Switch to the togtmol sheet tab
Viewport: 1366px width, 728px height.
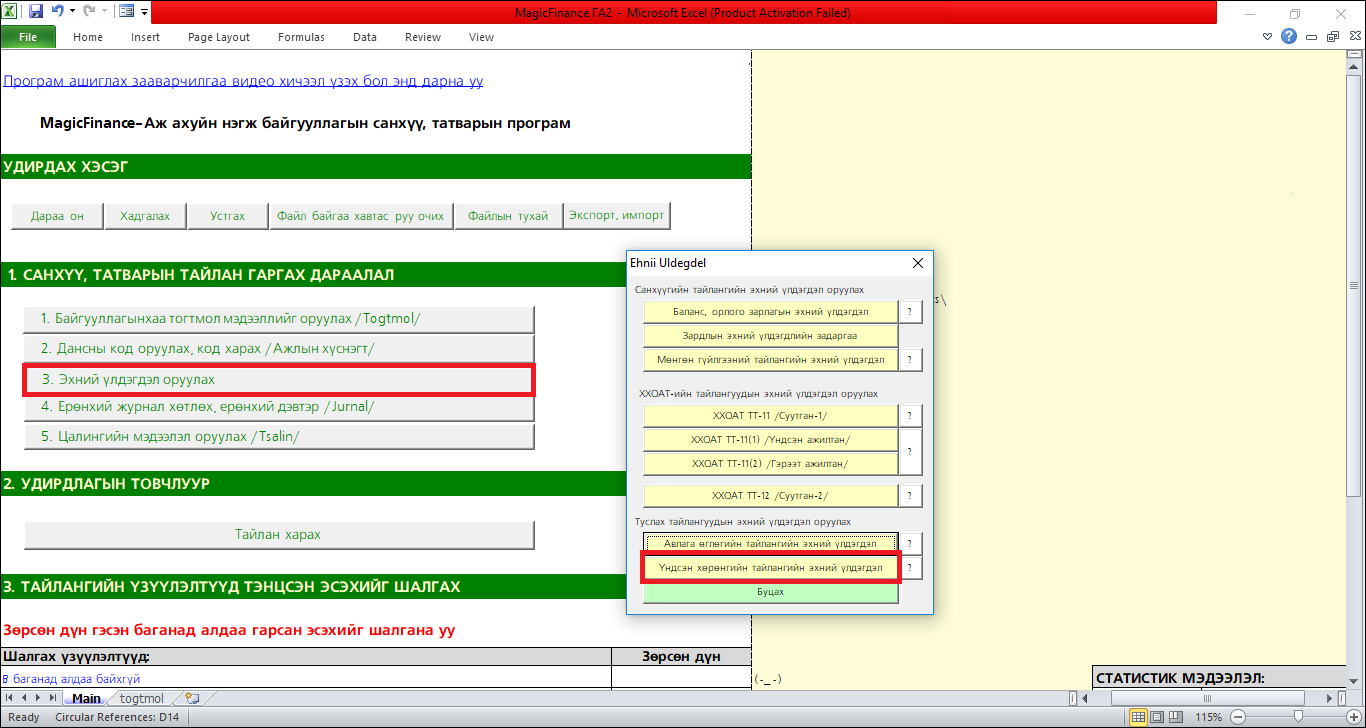tap(141, 698)
